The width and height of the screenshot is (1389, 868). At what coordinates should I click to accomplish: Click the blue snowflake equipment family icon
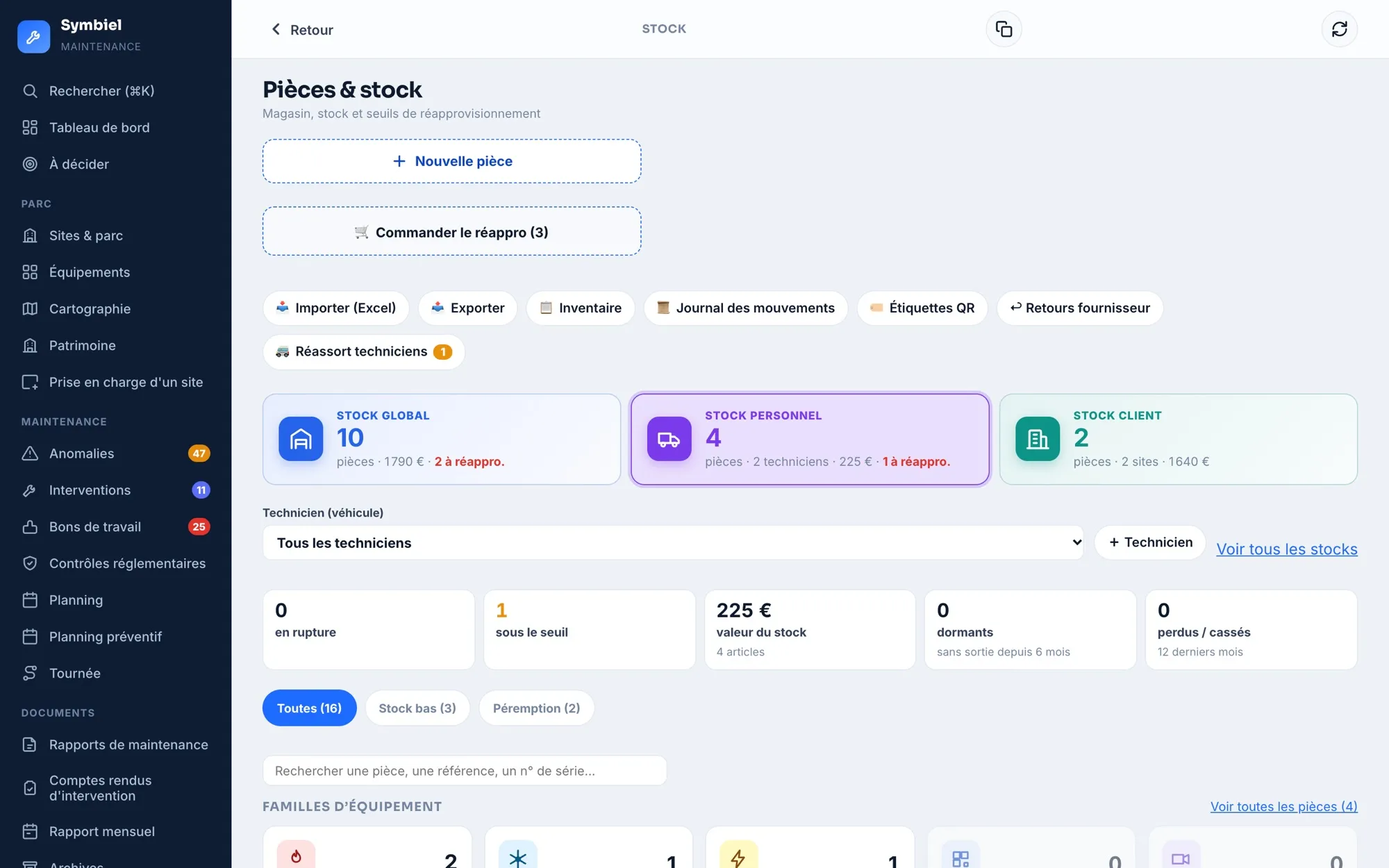click(x=517, y=855)
